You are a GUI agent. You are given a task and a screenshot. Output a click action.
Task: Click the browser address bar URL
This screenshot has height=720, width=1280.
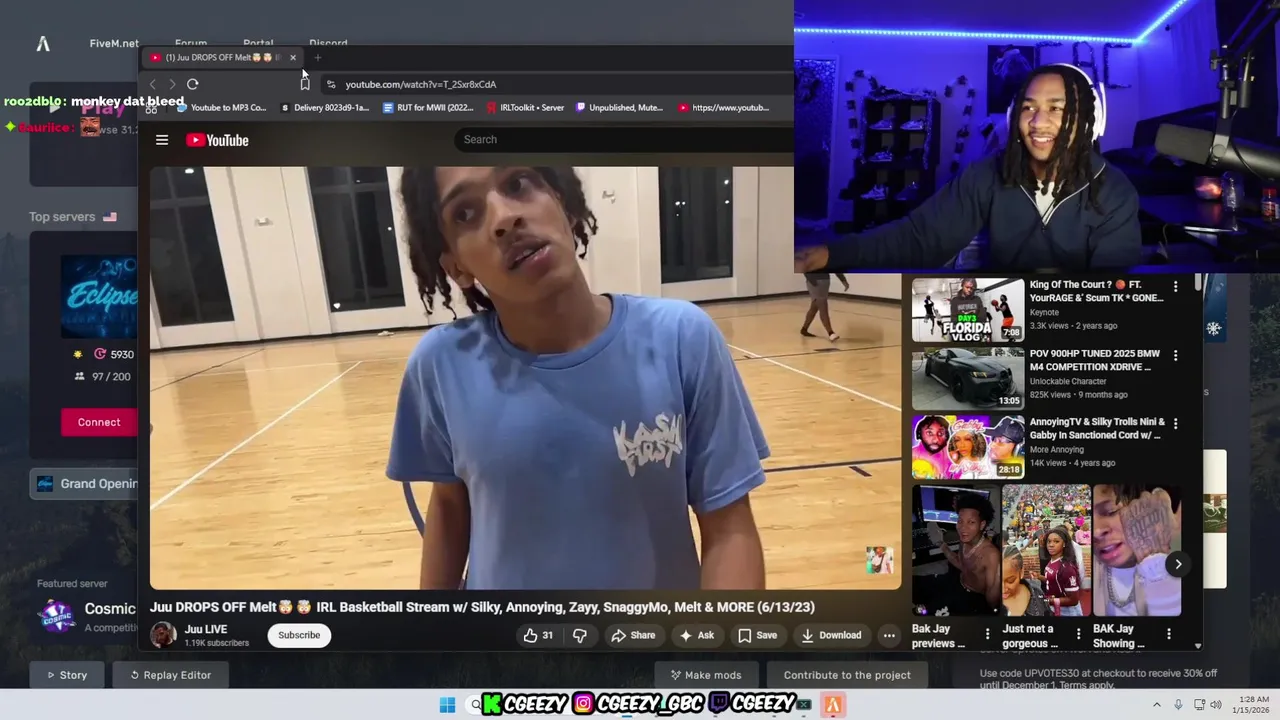click(x=421, y=85)
